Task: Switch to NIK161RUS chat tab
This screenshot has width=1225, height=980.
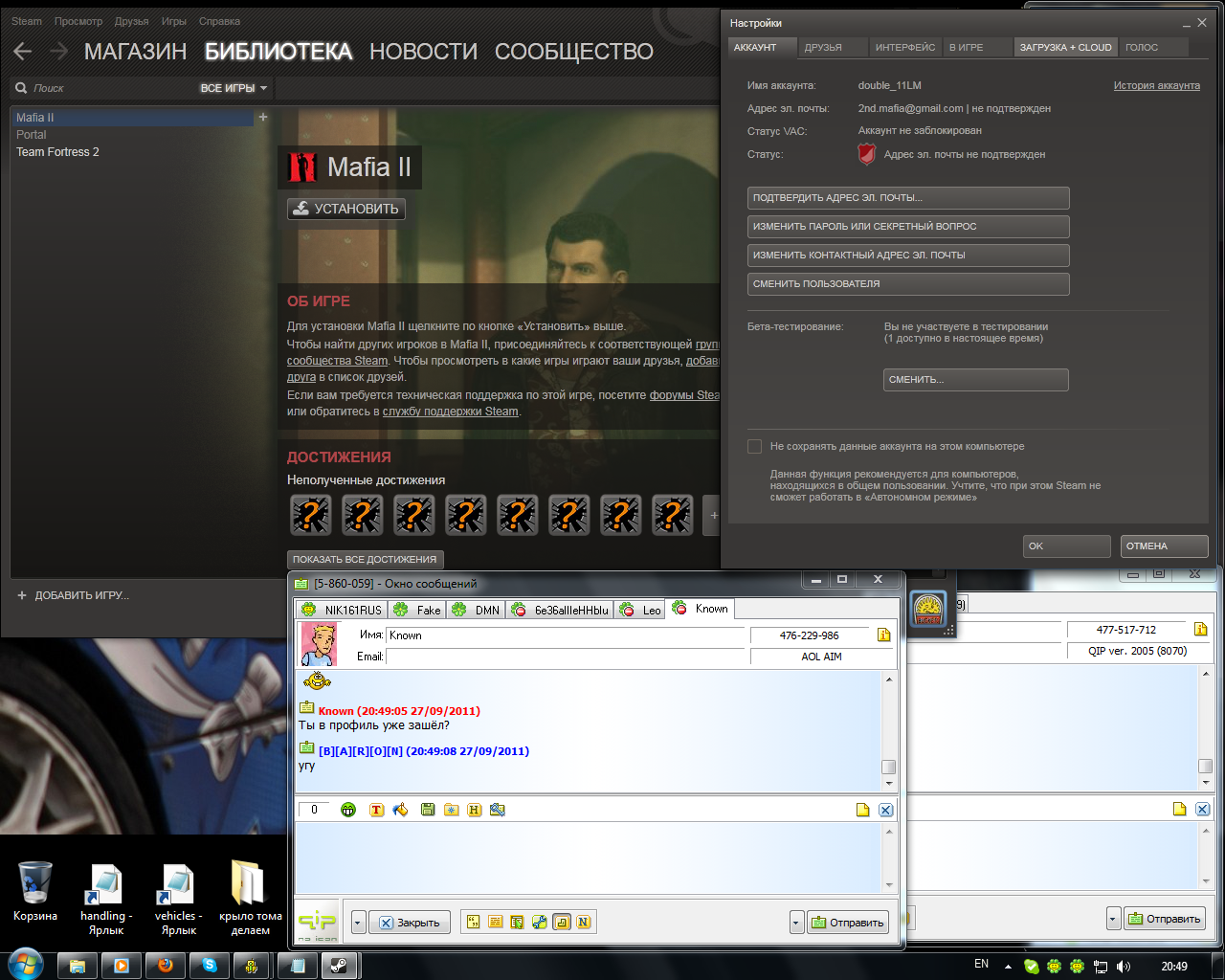Action: 341,610
